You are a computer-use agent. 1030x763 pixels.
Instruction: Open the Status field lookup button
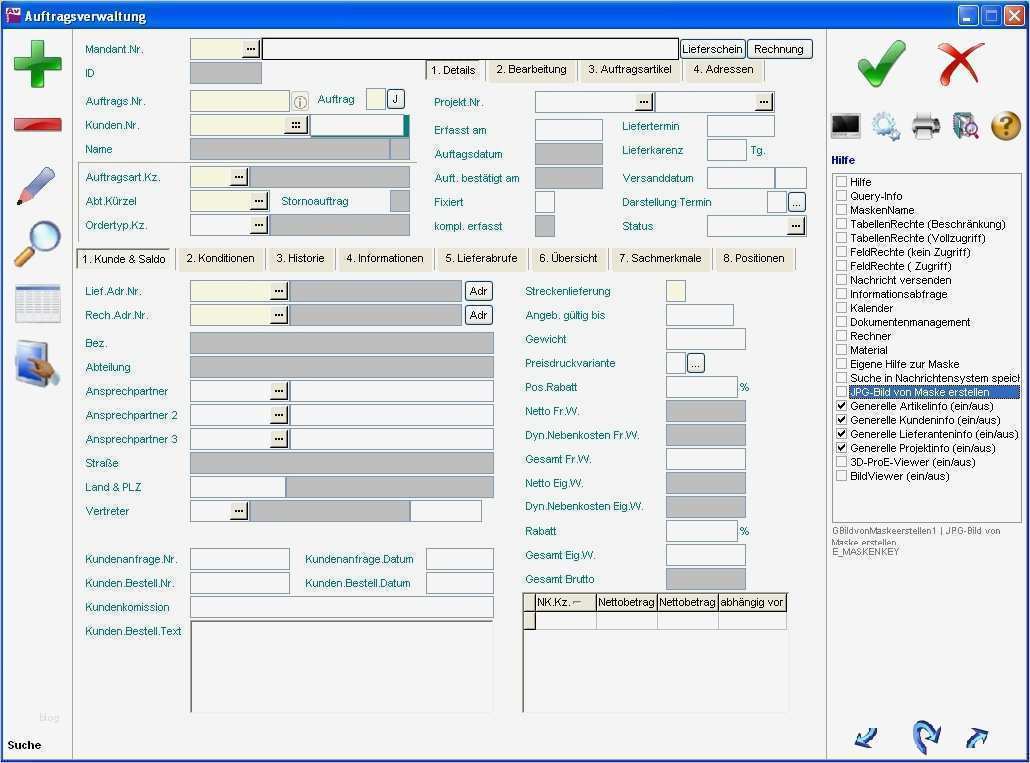pos(795,227)
